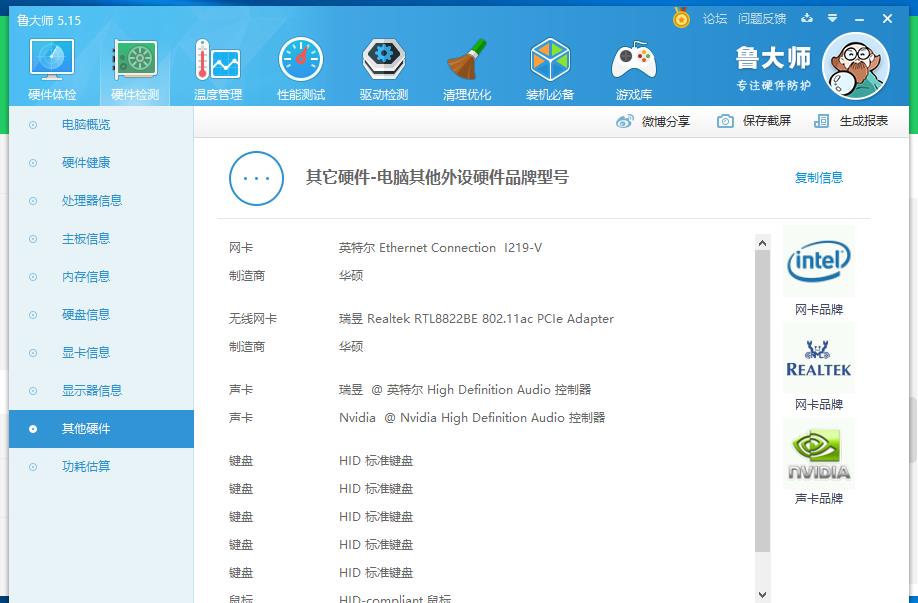Share via 微博分享 button
Image resolution: width=918 pixels, height=603 pixels.
[x=653, y=121]
